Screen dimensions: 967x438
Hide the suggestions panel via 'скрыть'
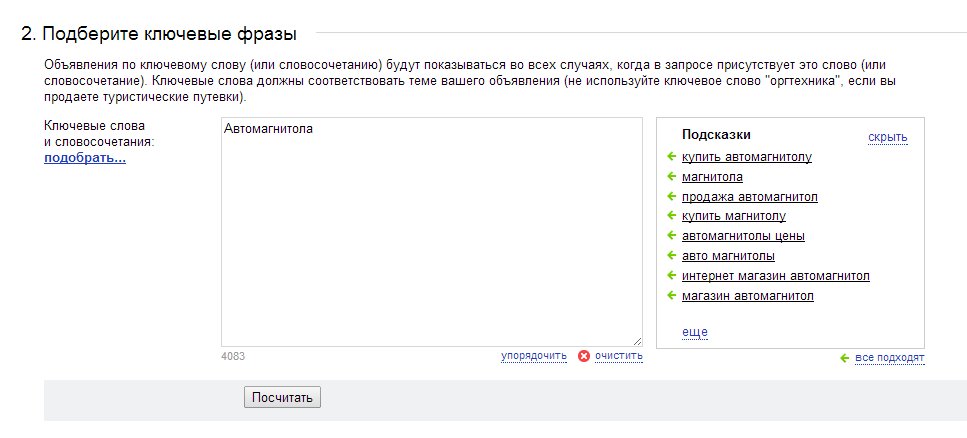pos(887,137)
